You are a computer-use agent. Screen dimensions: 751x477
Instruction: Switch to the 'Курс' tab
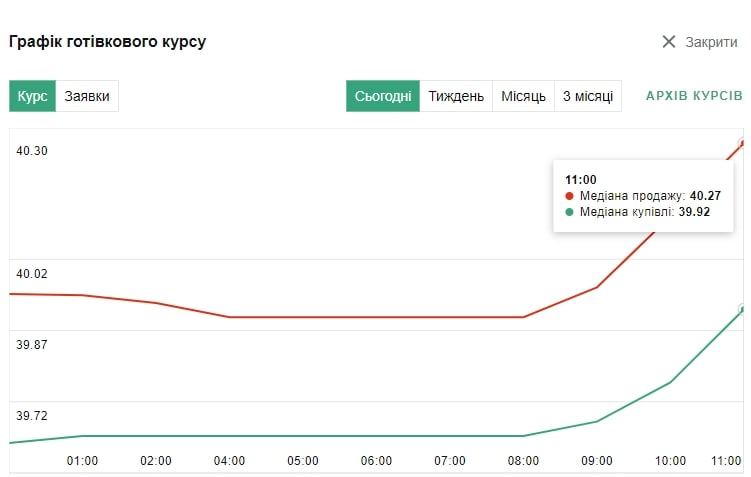coord(33,97)
